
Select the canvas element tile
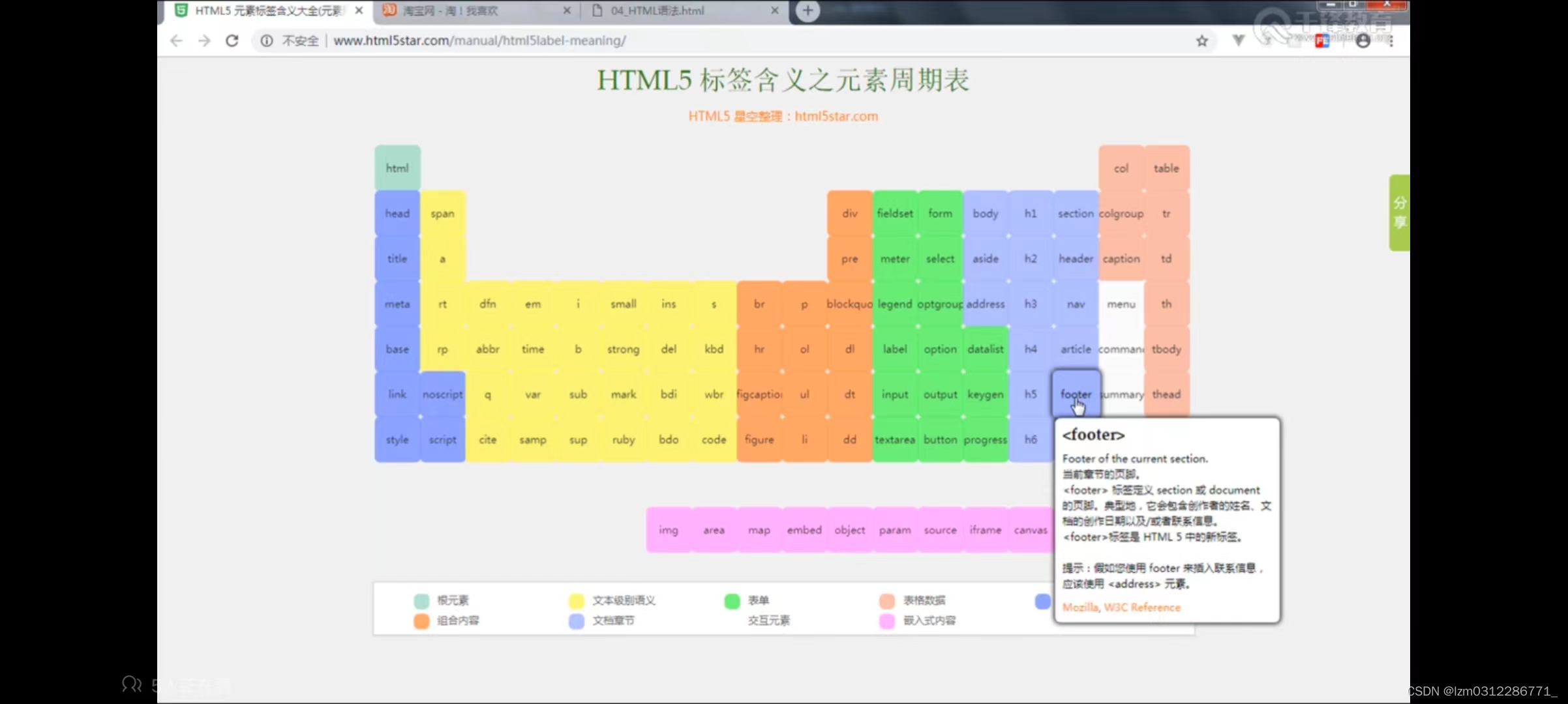coord(1031,530)
